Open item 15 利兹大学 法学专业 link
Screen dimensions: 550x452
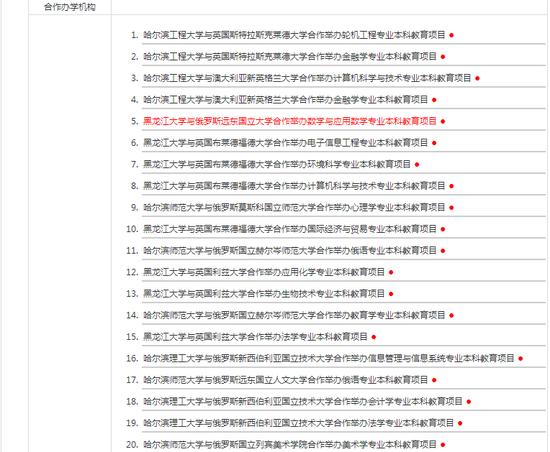coord(255,337)
